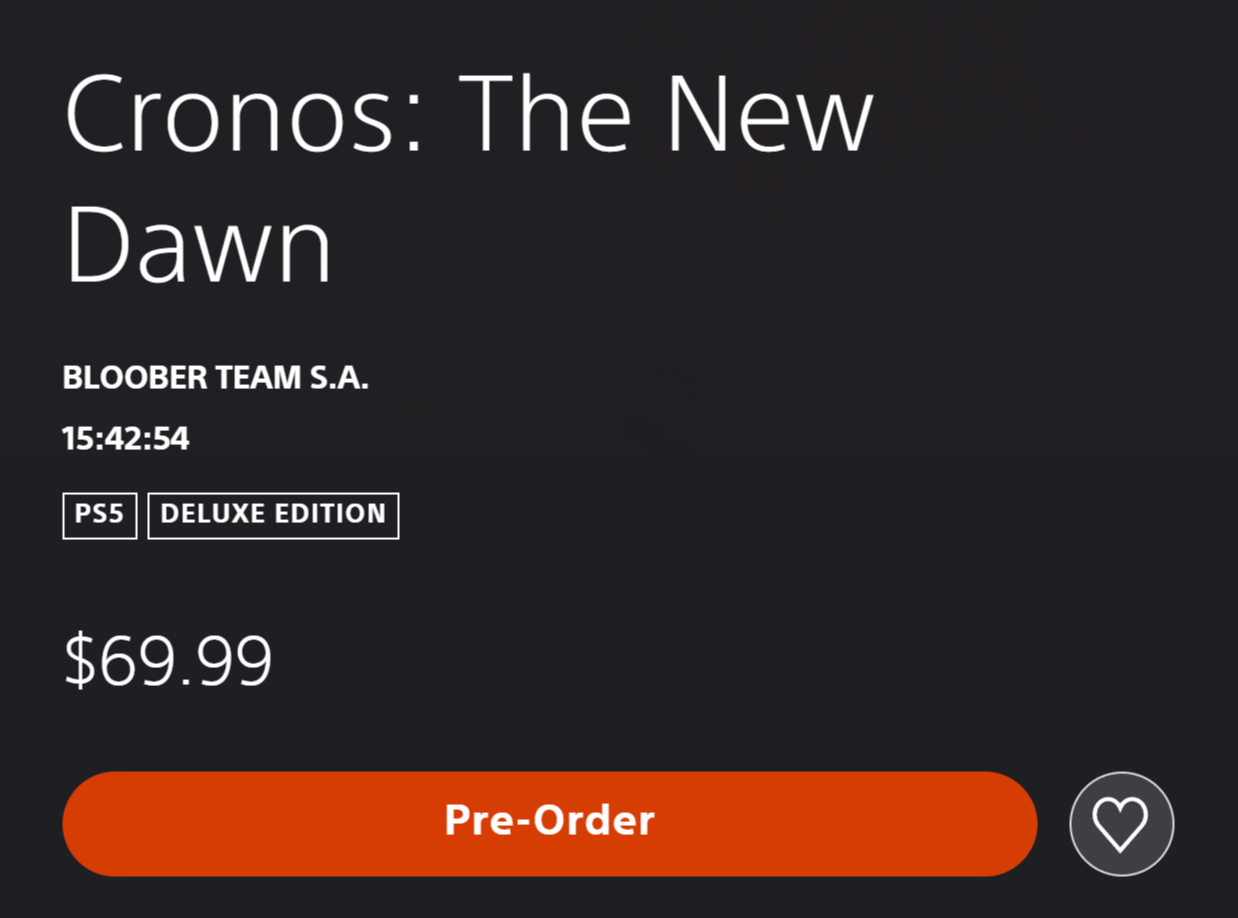Add game to wishlist with heart icon
The height and width of the screenshot is (918, 1238).
(1121, 824)
